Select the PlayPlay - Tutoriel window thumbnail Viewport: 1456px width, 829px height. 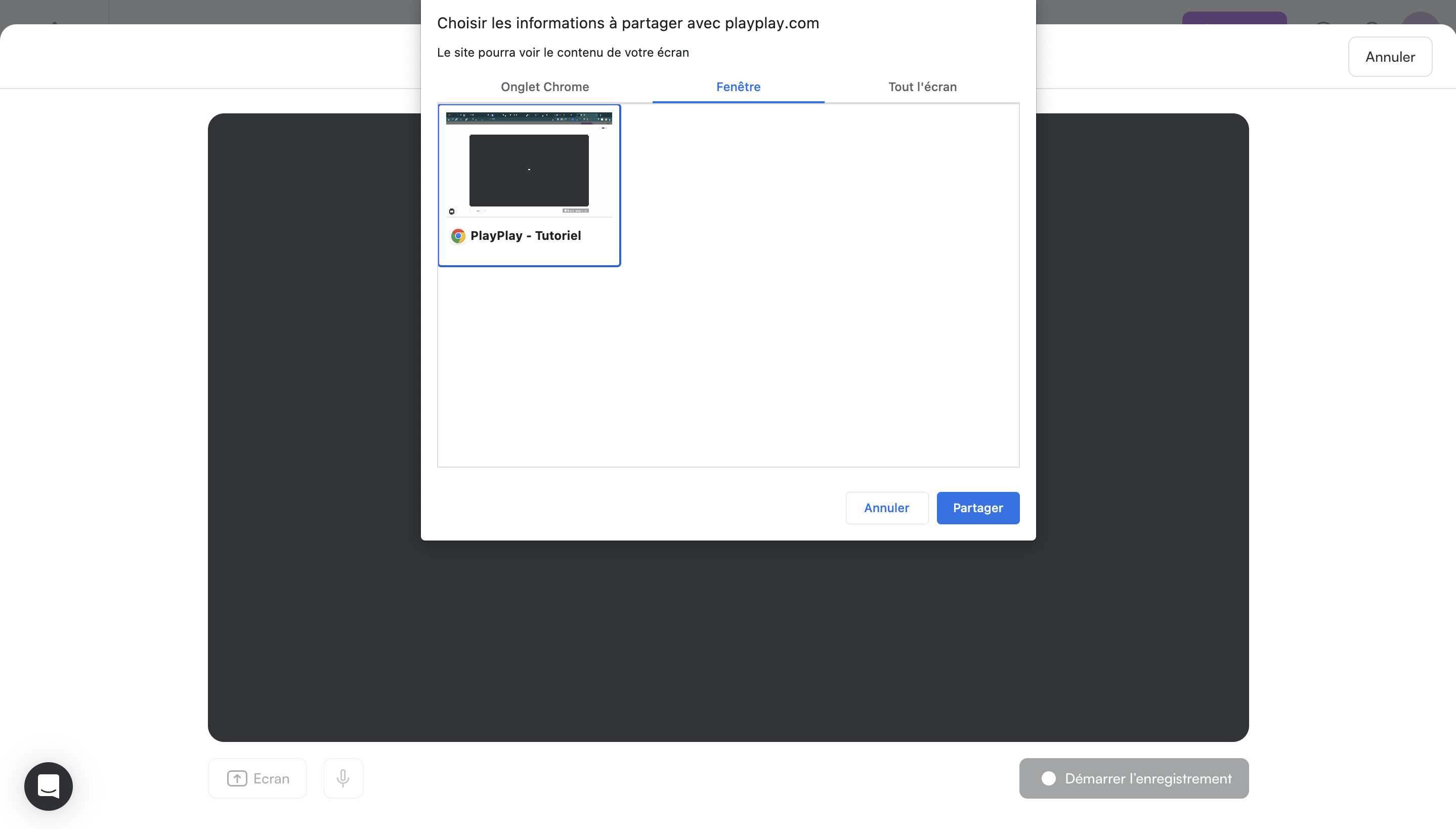(529, 186)
